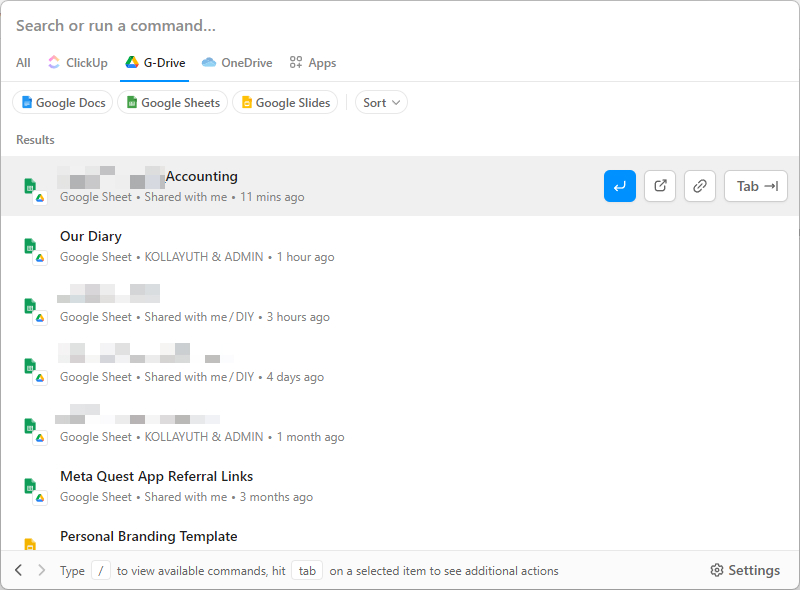Click sheet icon beside Meta Quest App Referral Links
Screen dimensions: 800x590
point(35,490)
